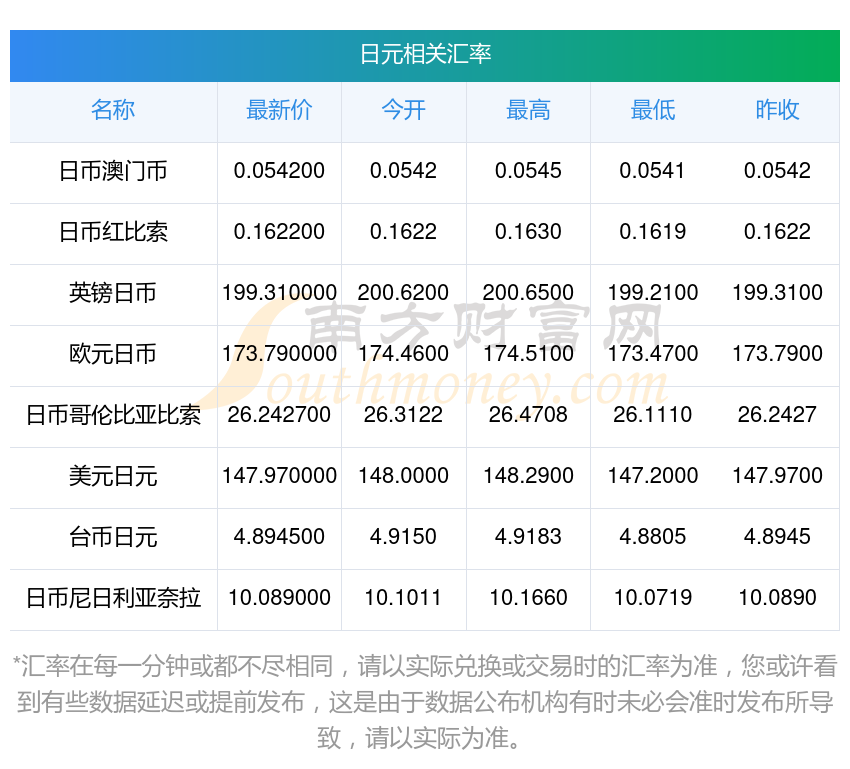
Task: Click 美元日元 previous close 147.9700
Action: point(777,476)
